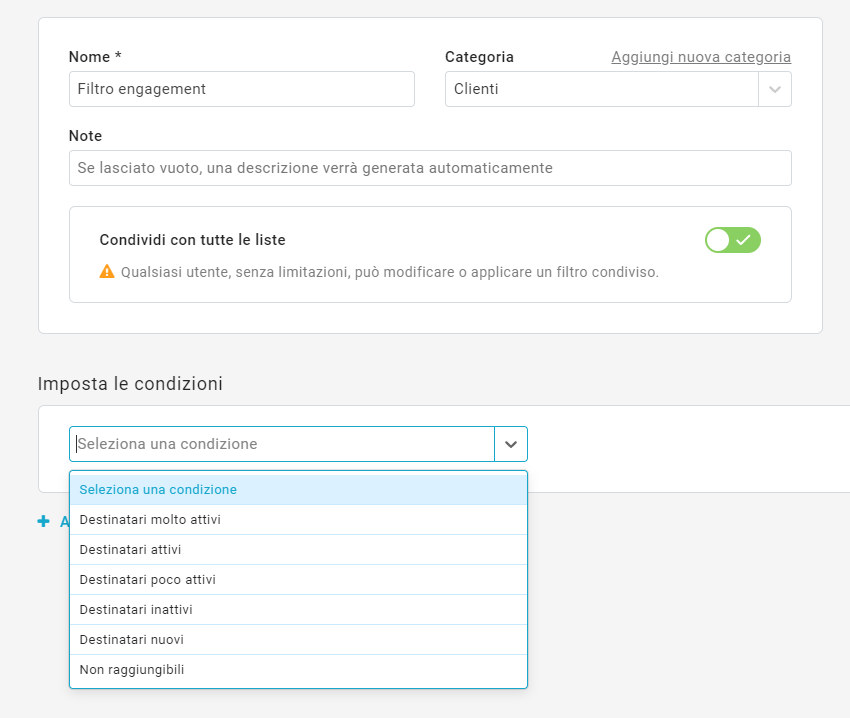The height and width of the screenshot is (718, 850).
Task: Click into the Nome text field
Action: tap(241, 89)
